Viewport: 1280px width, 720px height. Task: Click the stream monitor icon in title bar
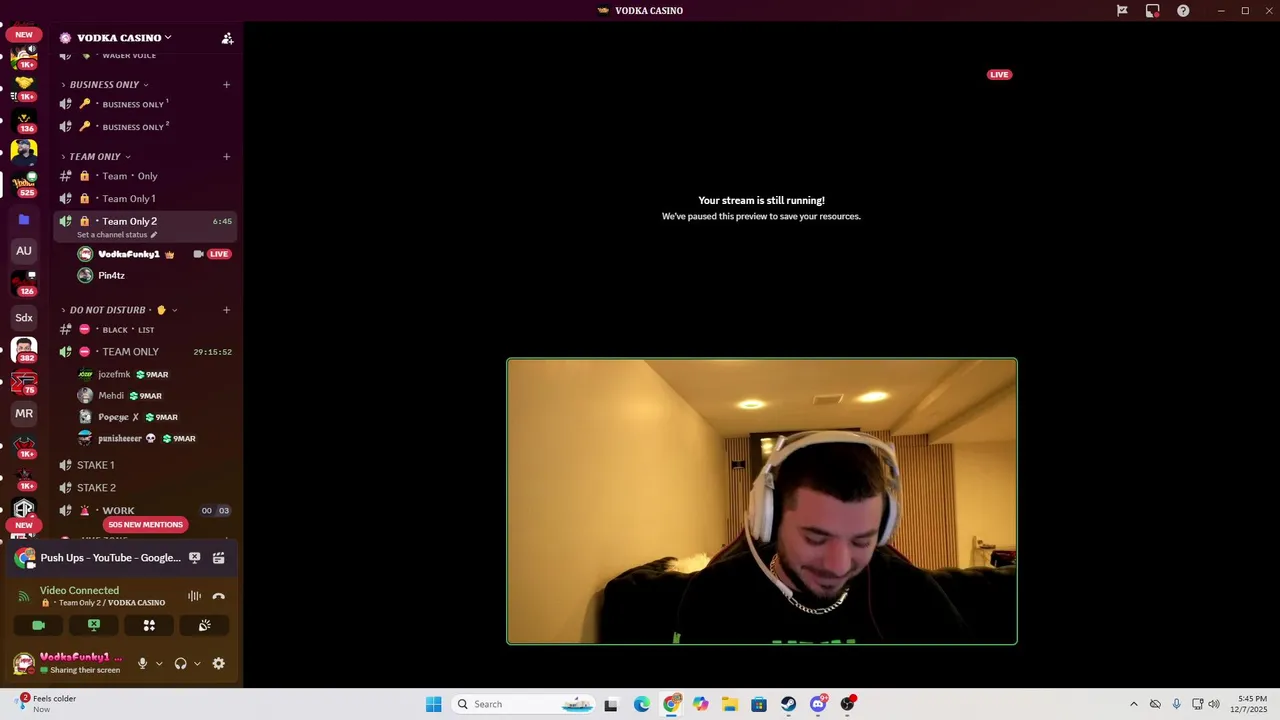1152,11
